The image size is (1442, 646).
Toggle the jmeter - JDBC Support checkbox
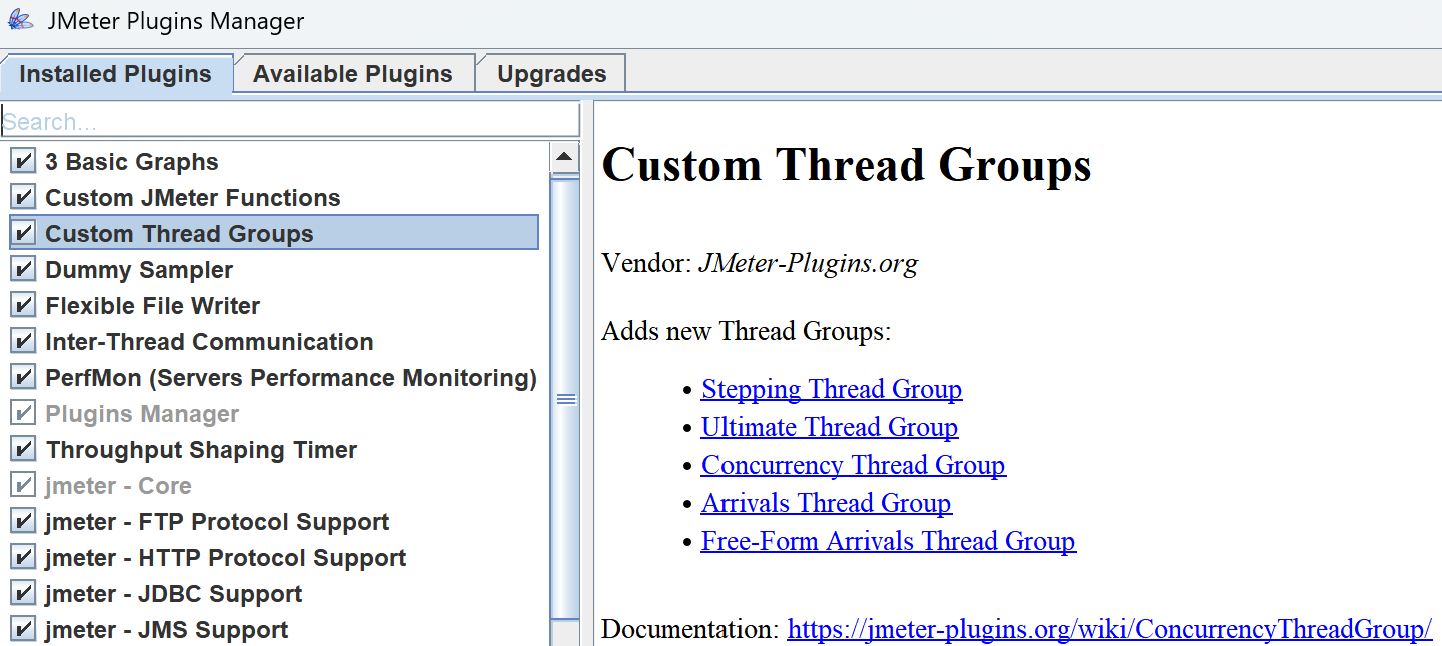[23, 594]
